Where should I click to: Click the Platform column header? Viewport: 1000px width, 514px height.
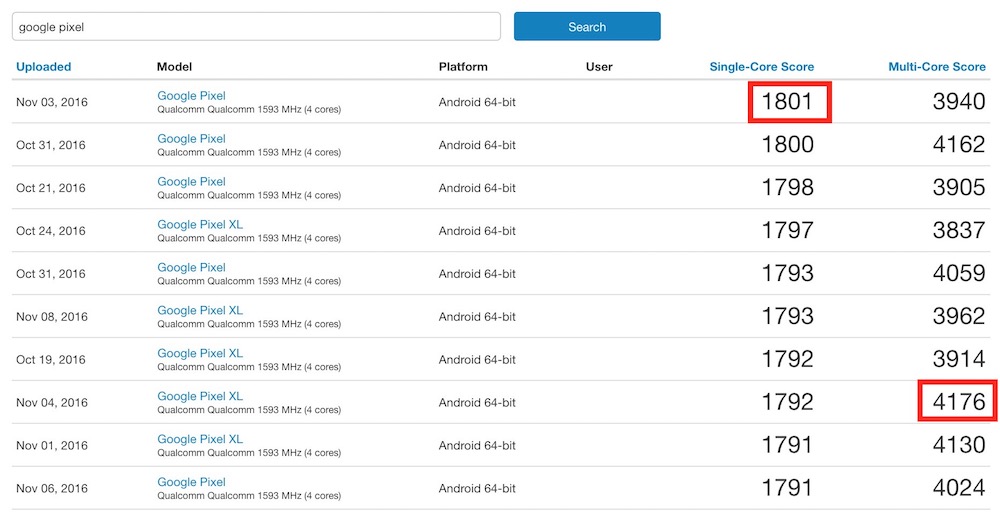(463, 67)
